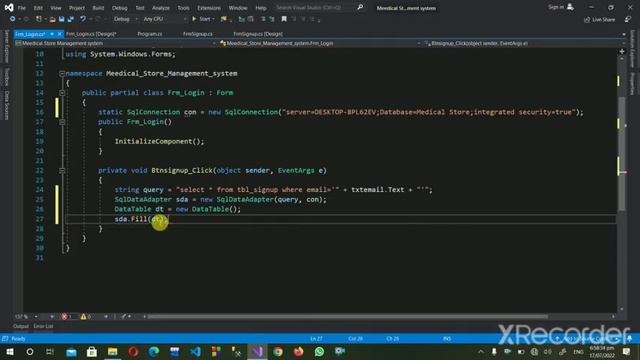Click the yellow warning count indicator

click(86, 316)
